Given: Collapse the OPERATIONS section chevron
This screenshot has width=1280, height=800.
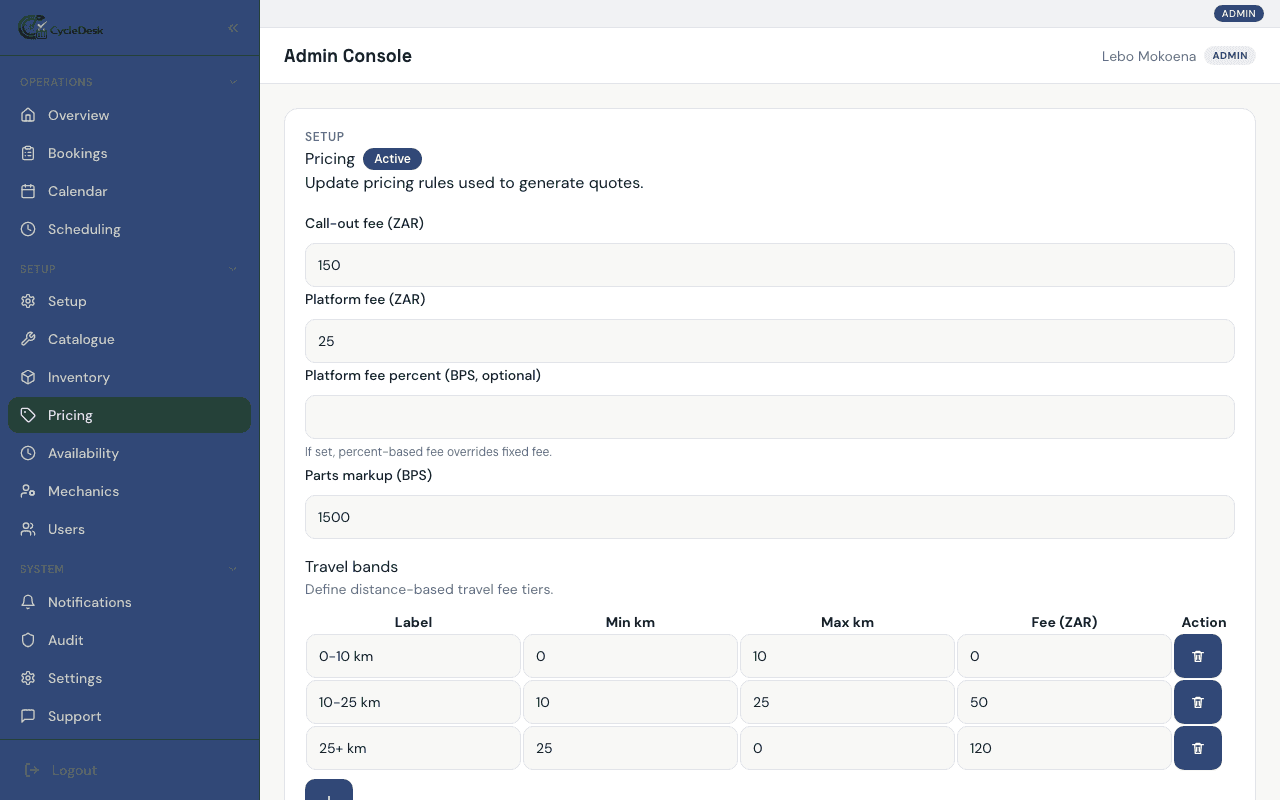Looking at the screenshot, I should coord(233,81).
